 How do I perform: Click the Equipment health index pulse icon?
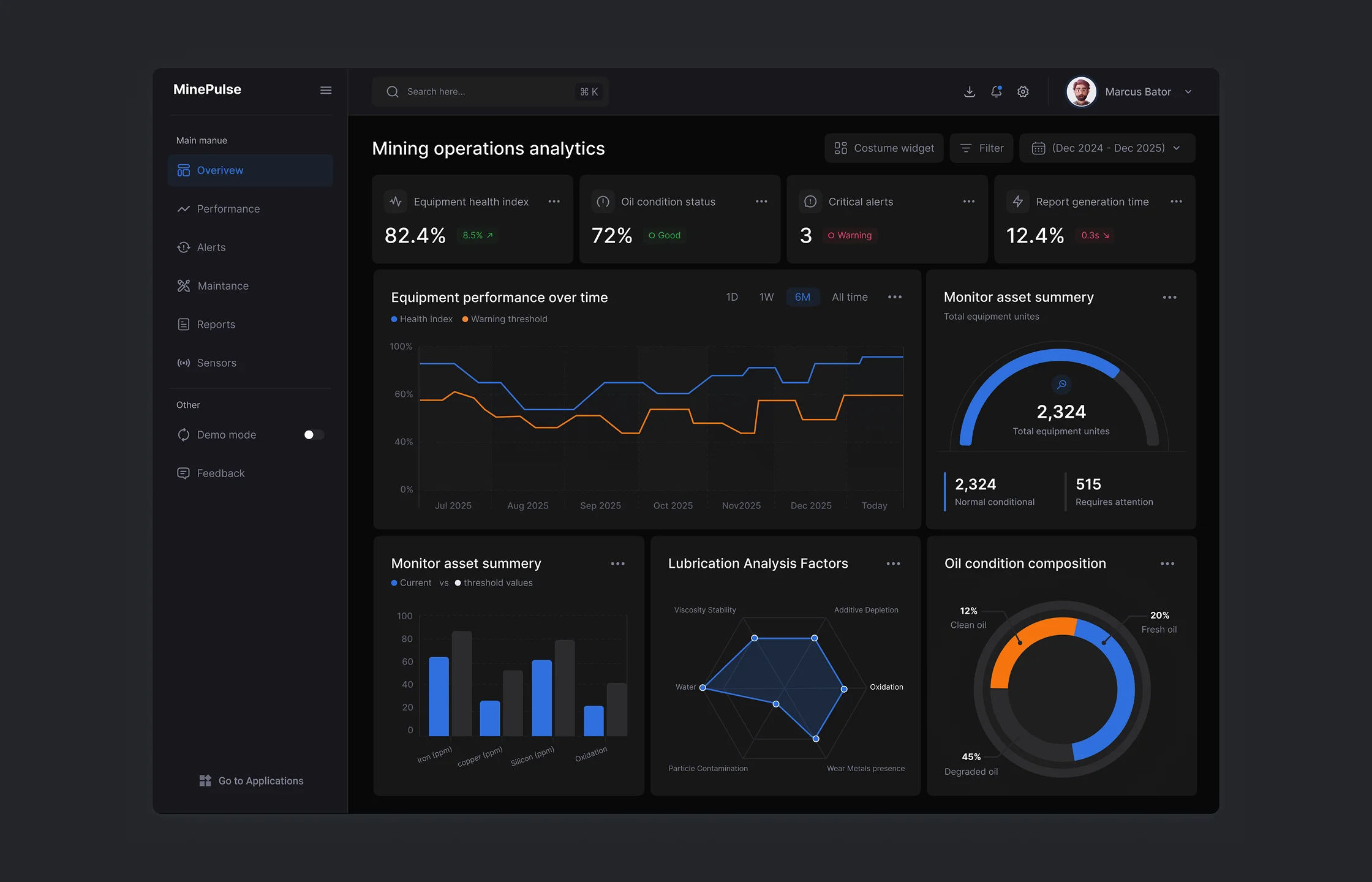click(396, 202)
